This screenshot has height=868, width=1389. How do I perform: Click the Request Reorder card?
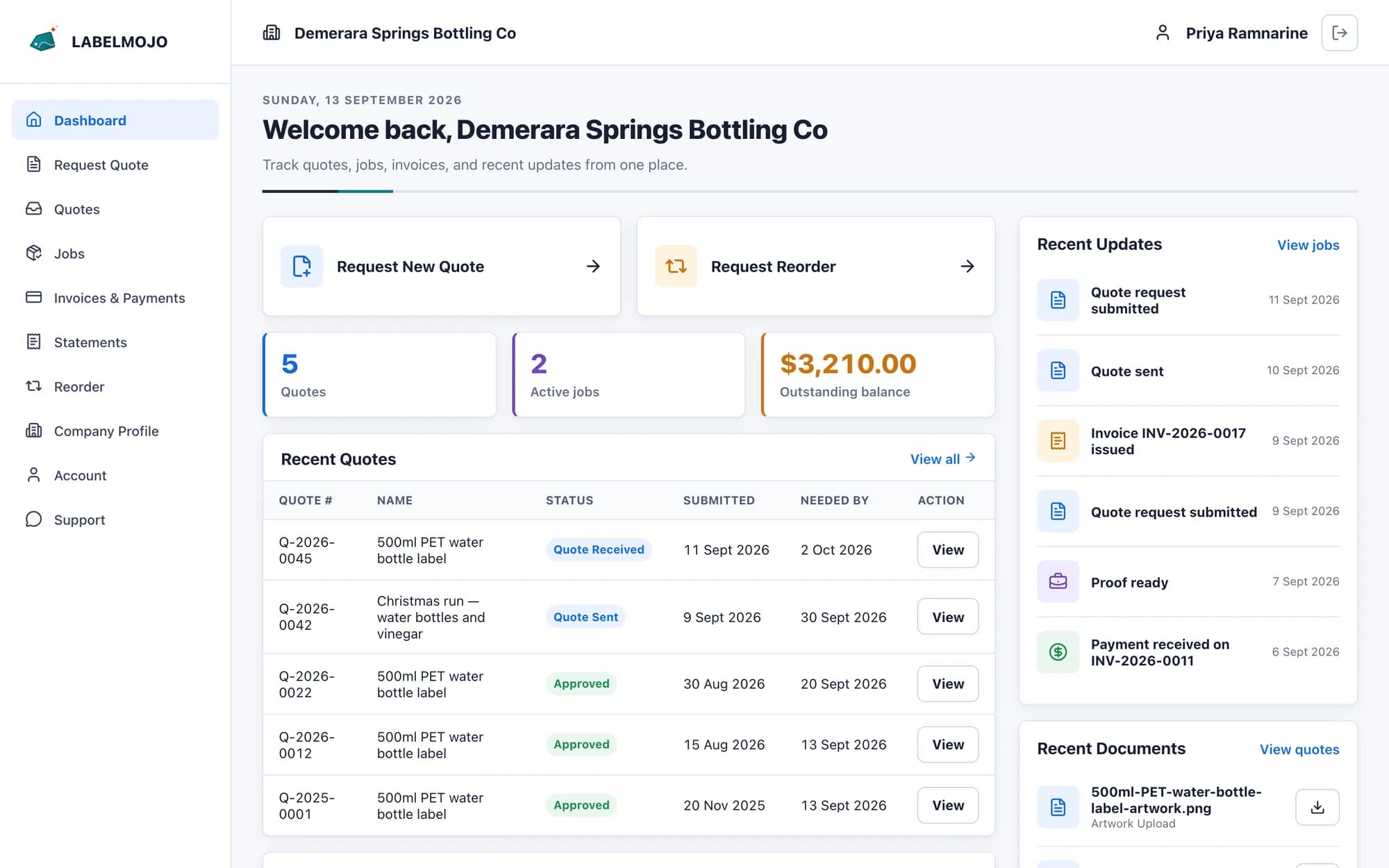tap(815, 266)
